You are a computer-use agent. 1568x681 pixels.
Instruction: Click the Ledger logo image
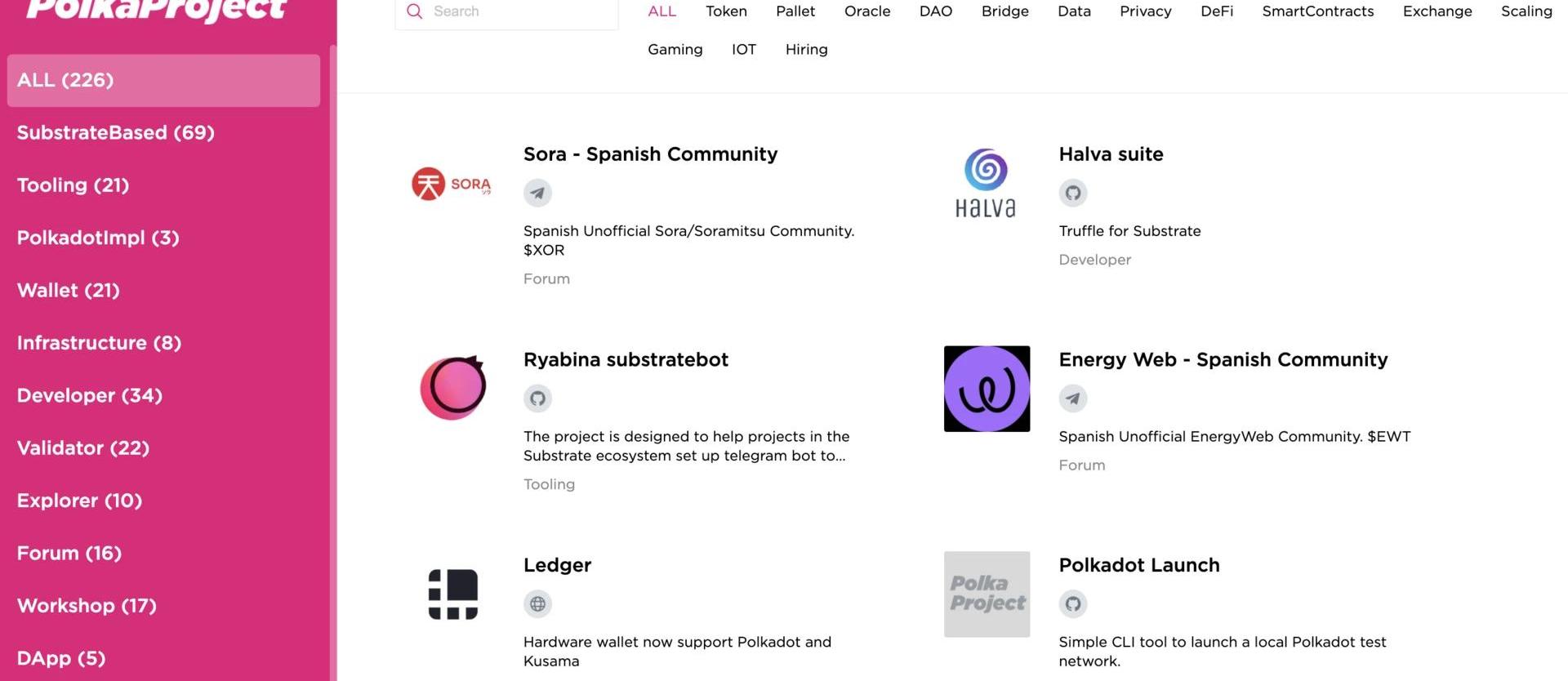click(453, 594)
